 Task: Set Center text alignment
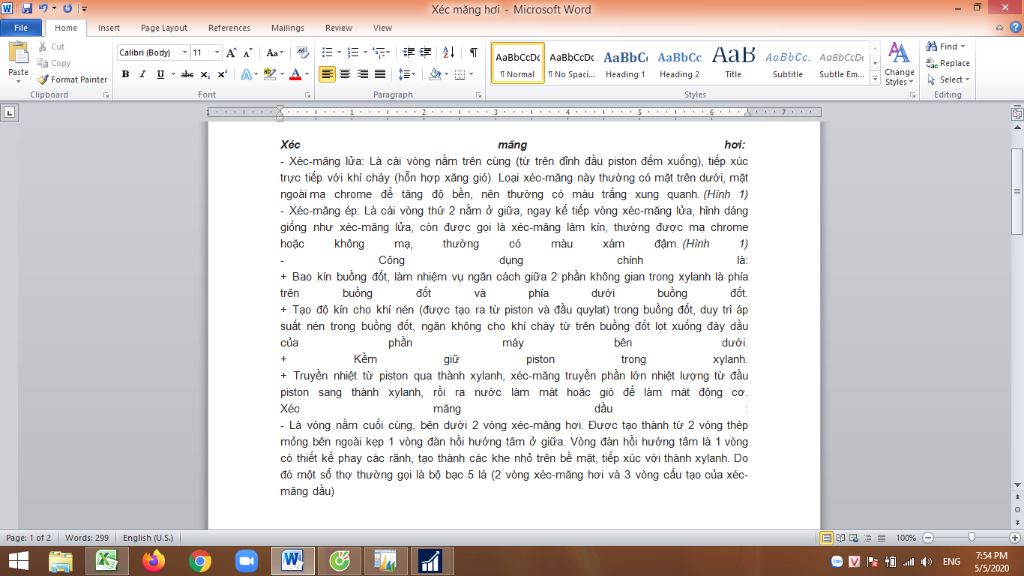pos(345,74)
